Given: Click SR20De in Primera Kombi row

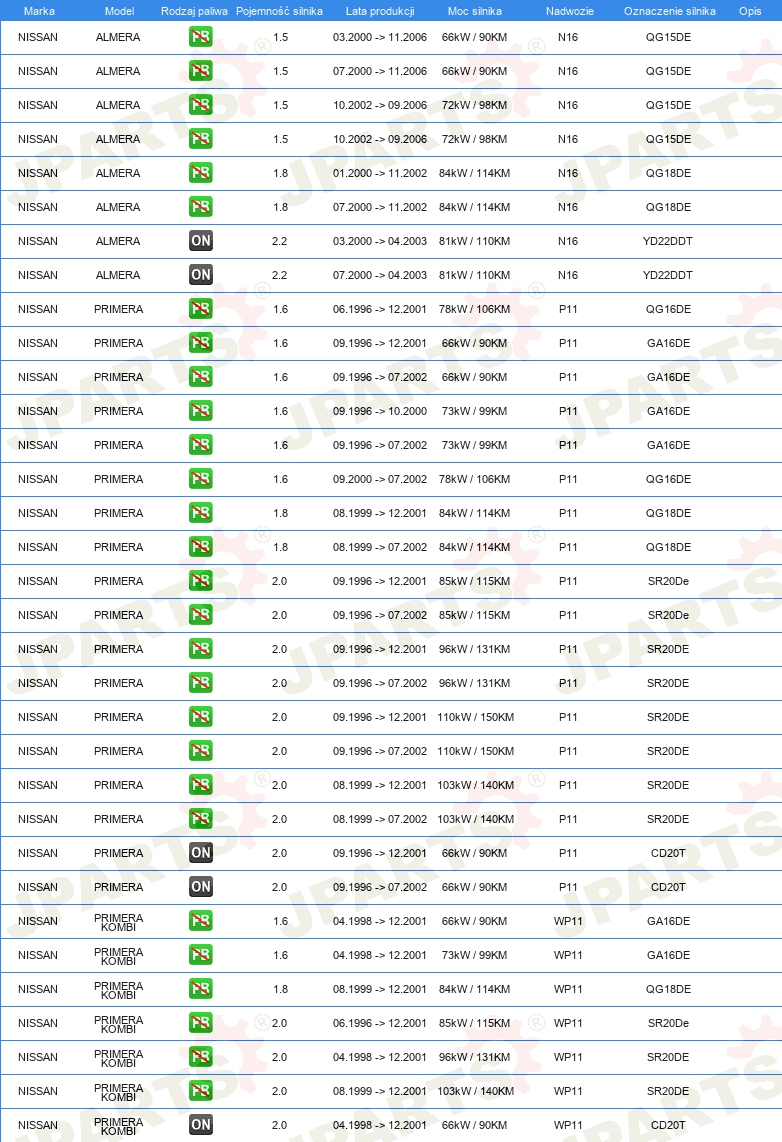Looking at the screenshot, I should click(668, 1023).
